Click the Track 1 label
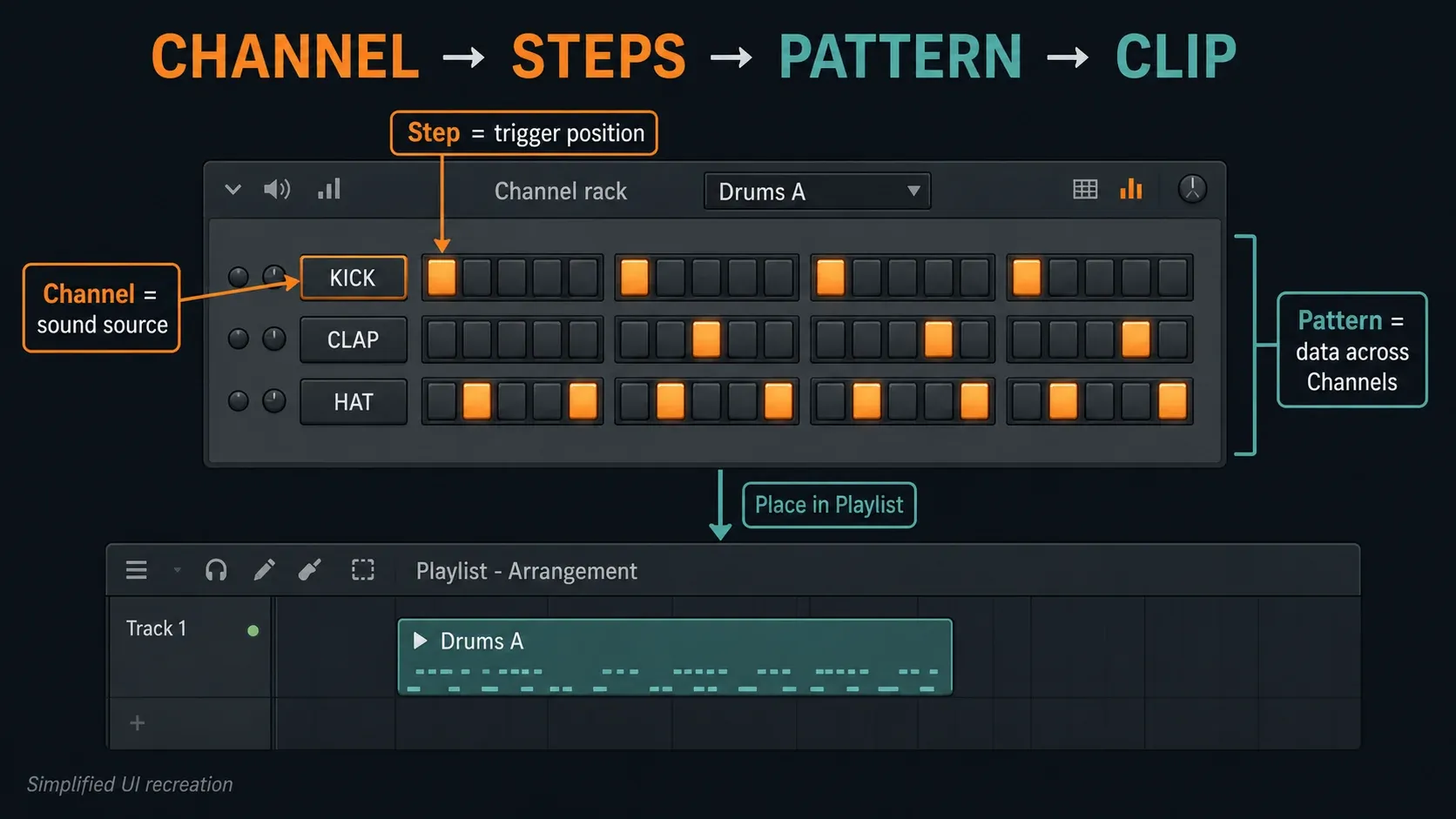 coord(156,628)
